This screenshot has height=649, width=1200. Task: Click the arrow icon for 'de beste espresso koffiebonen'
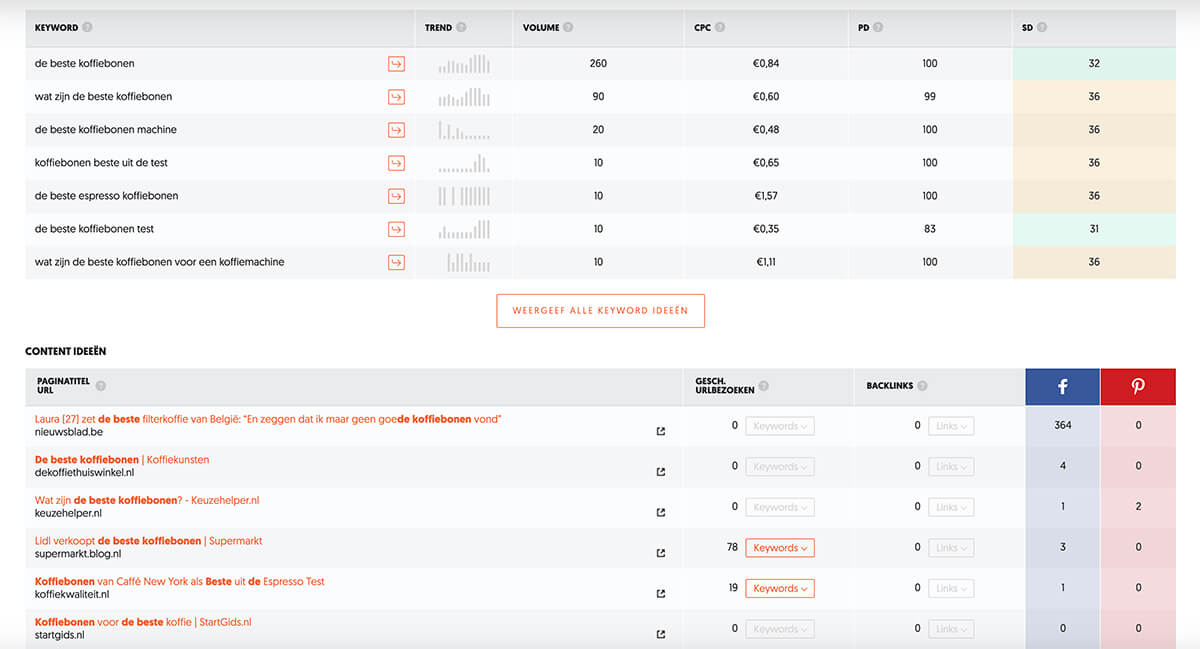(396, 196)
